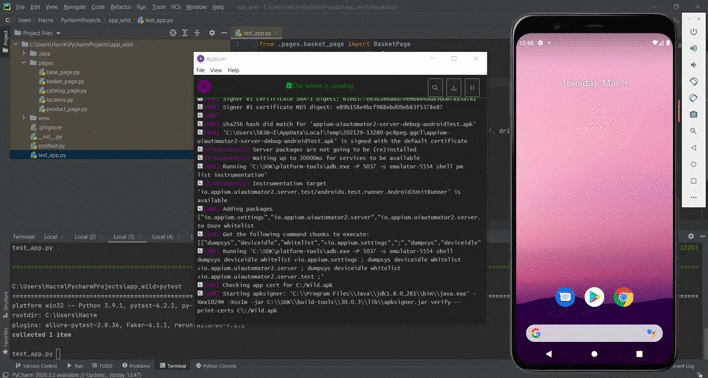
Task: Open Appium View menu
Action: 216,70
